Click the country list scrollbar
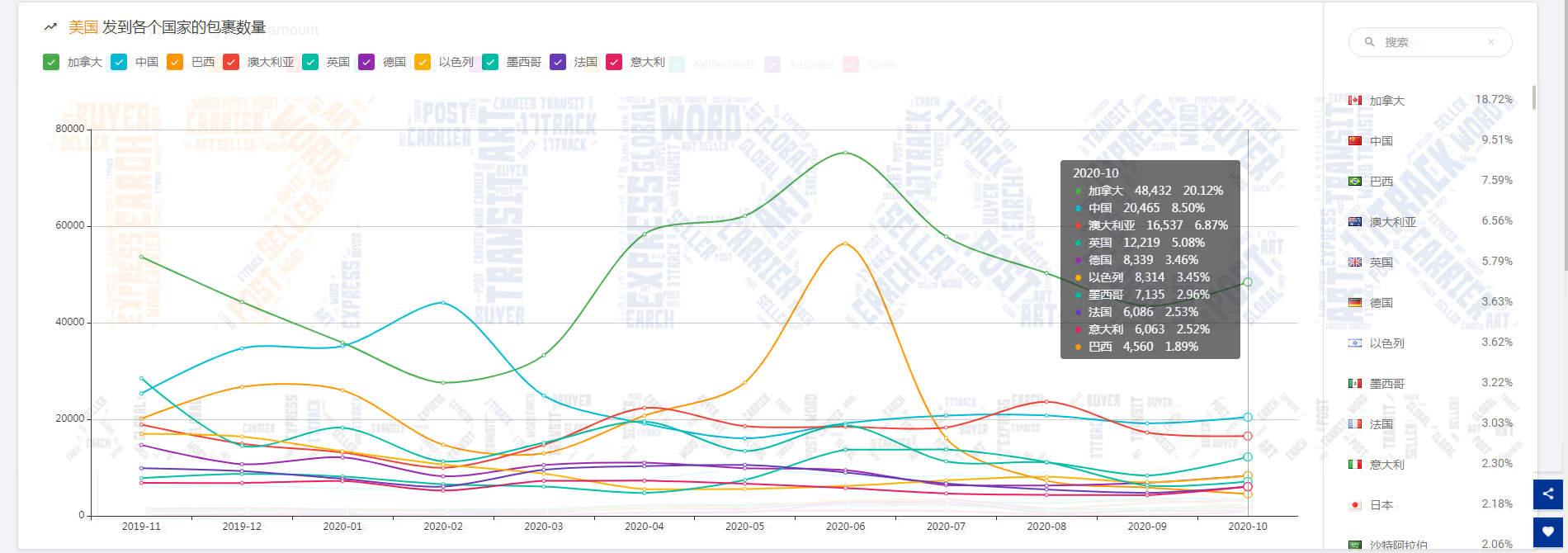Viewport: 1568px width, 553px height. (x=1533, y=97)
